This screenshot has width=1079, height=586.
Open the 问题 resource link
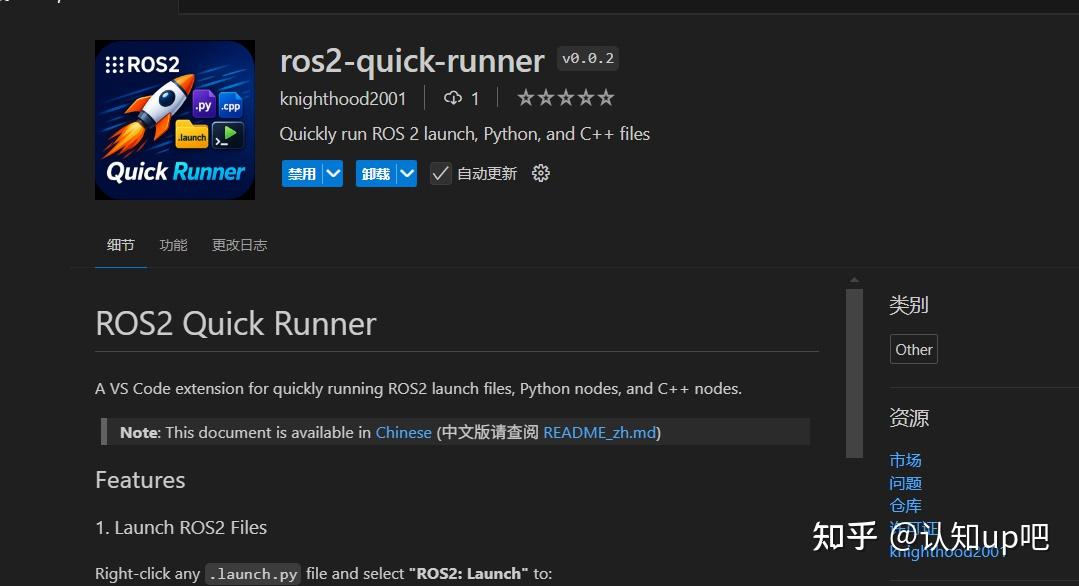point(905,483)
